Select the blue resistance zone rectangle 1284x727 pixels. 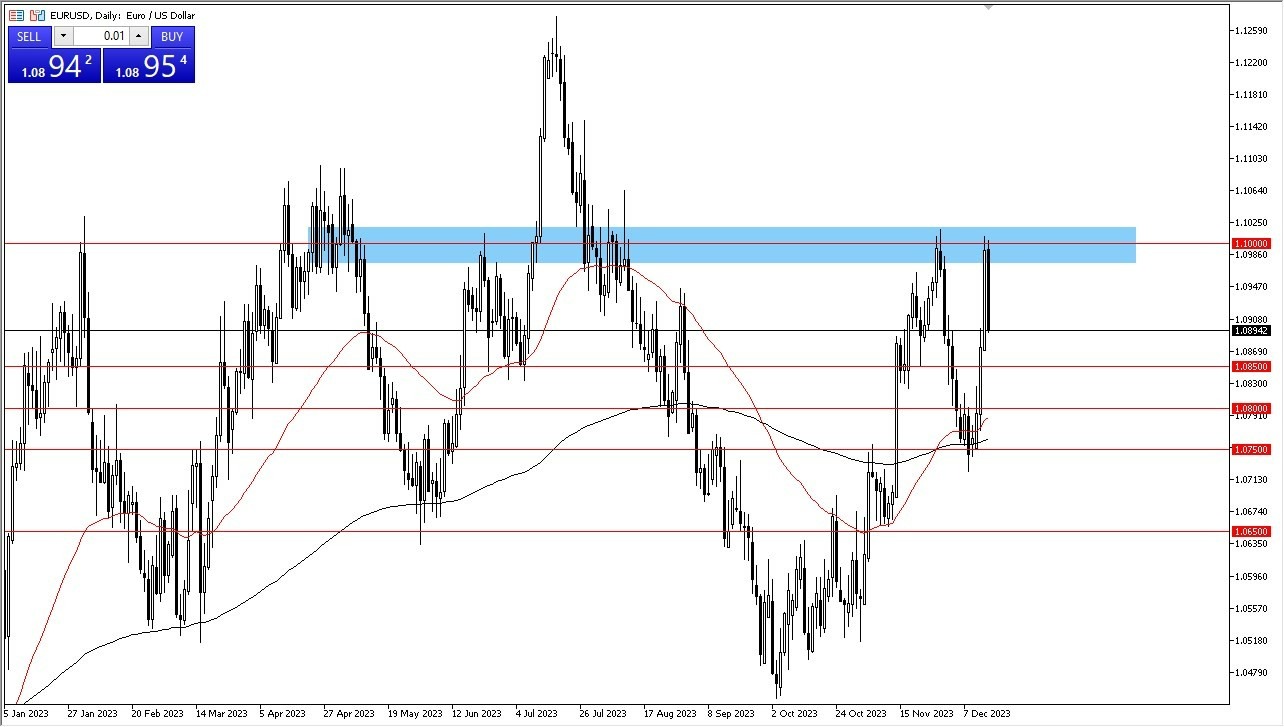[722, 245]
